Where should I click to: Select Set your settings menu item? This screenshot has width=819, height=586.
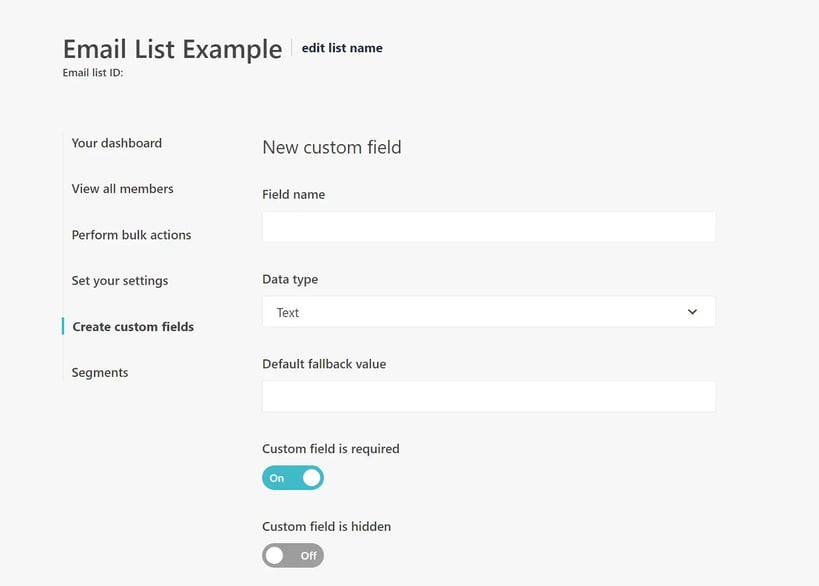tap(120, 281)
